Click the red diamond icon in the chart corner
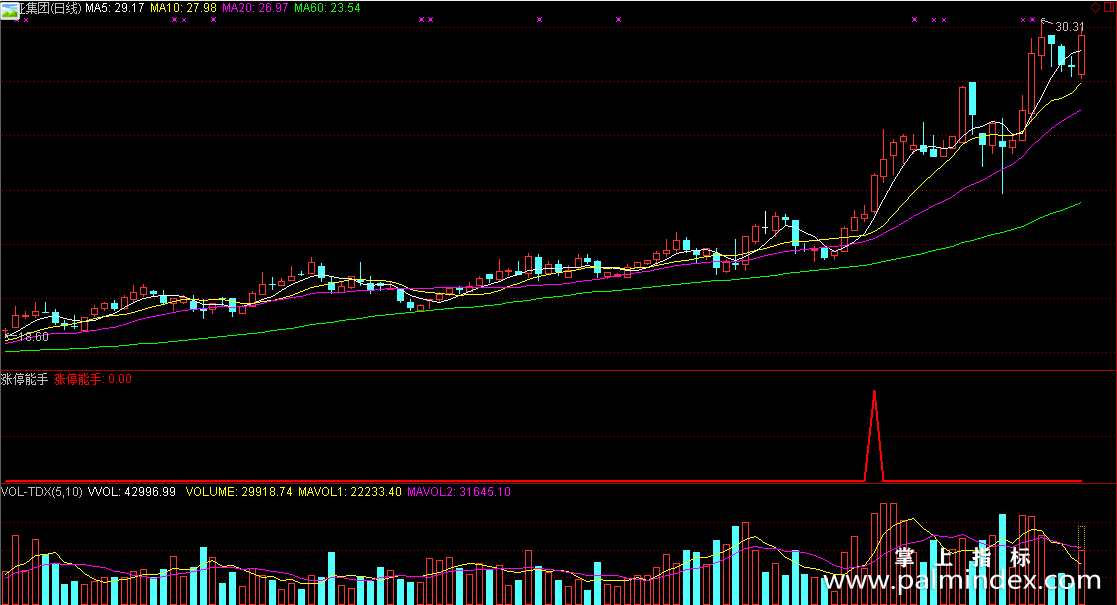Image resolution: width=1117 pixels, height=605 pixels. coord(1096,7)
